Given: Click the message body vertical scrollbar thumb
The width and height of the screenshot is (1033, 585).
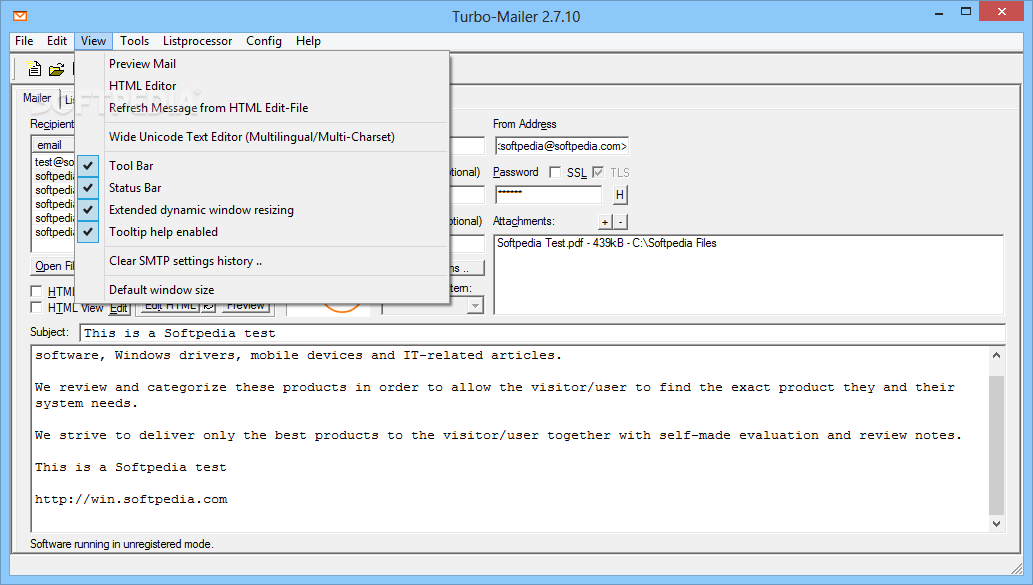Looking at the screenshot, I should point(996,445).
